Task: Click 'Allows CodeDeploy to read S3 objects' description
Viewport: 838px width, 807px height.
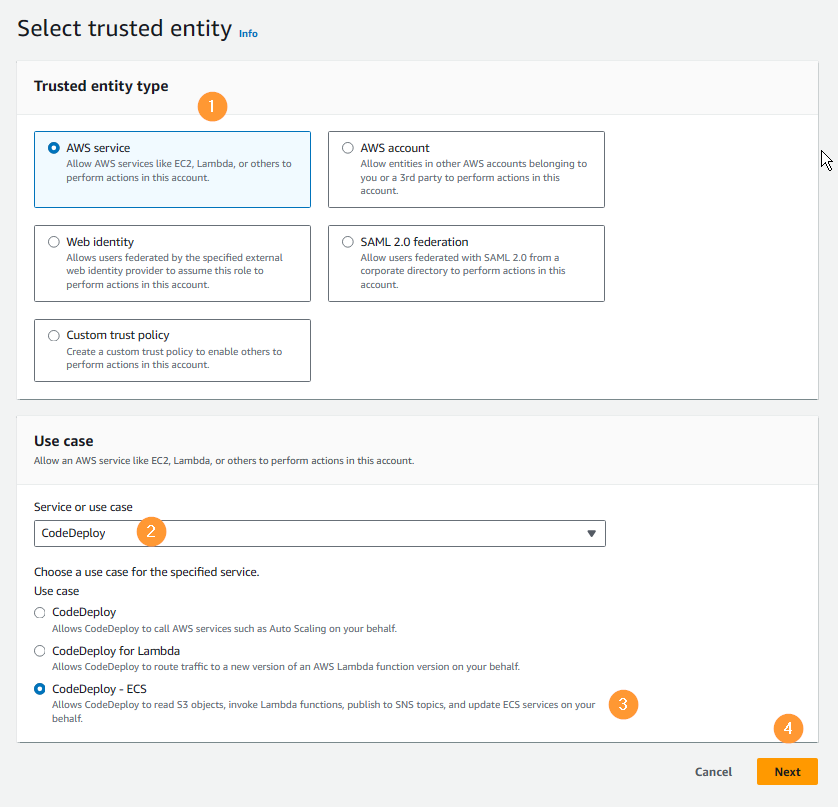Action: [x=323, y=711]
